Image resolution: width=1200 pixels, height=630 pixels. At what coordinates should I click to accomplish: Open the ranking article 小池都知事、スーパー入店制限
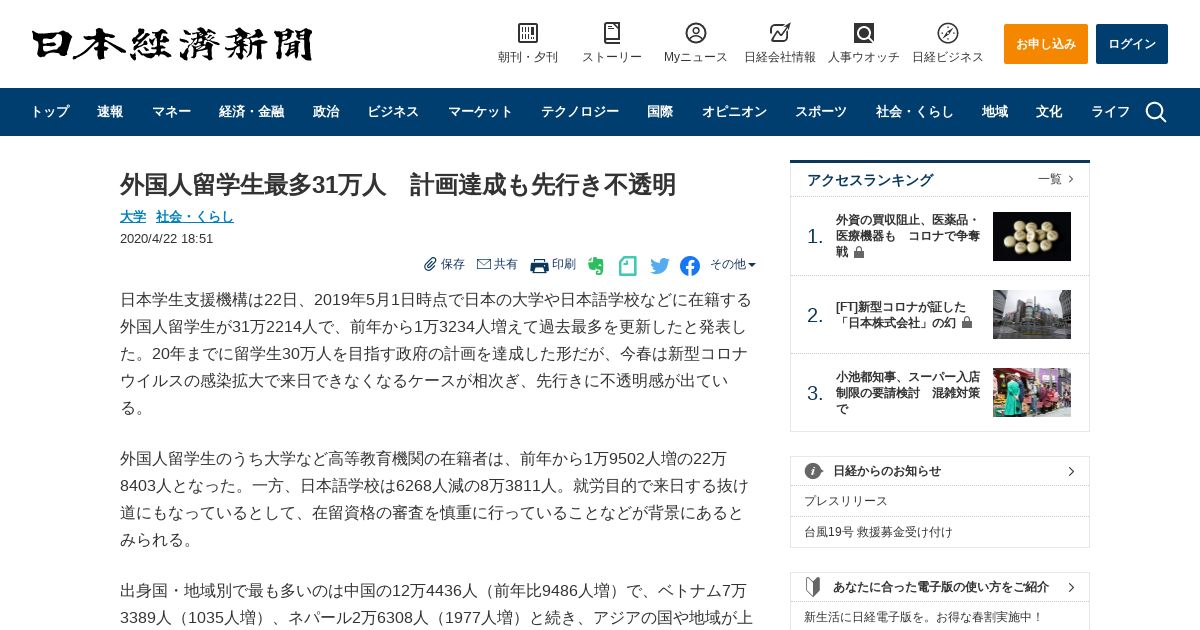coord(908,393)
